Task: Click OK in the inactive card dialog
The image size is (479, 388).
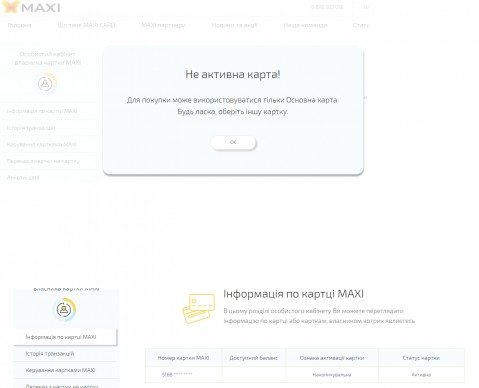Action: click(x=233, y=142)
